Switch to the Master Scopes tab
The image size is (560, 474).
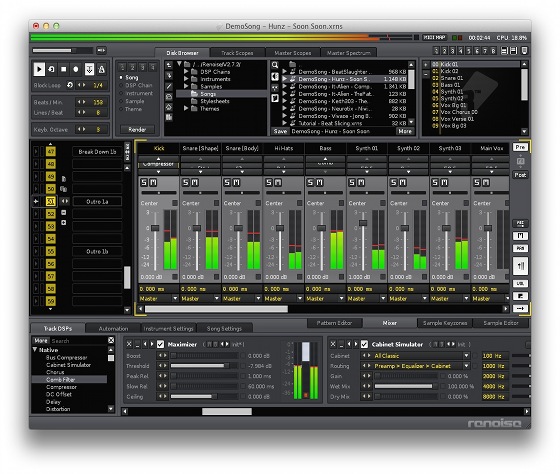pos(292,53)
